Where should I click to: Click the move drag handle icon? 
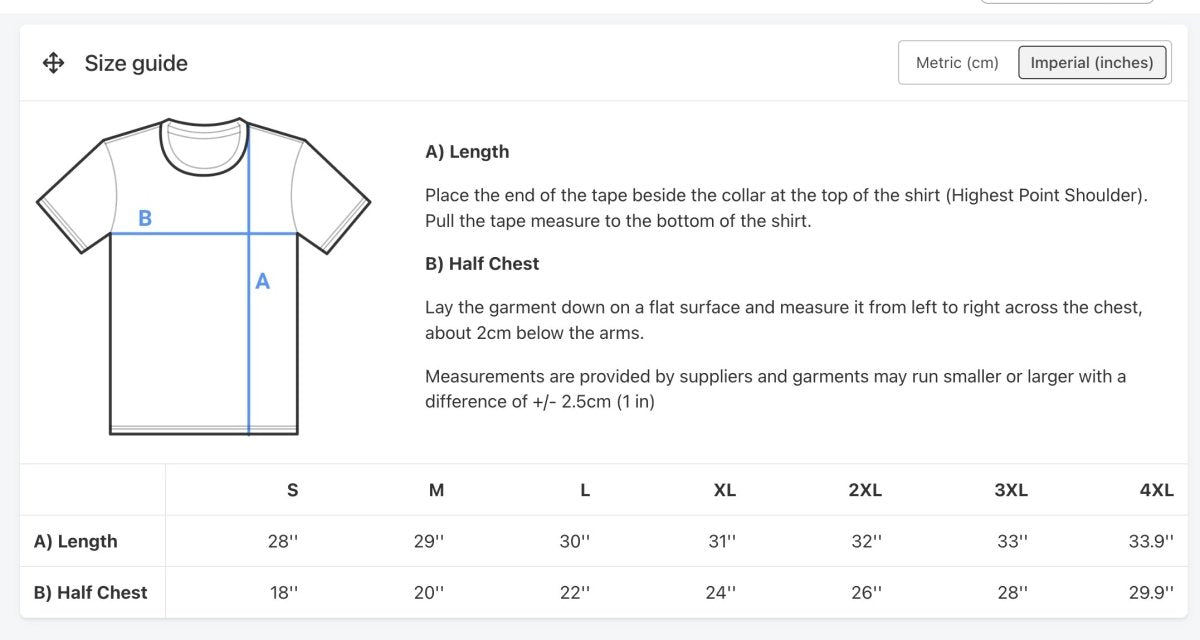click(x=53, y=63)
